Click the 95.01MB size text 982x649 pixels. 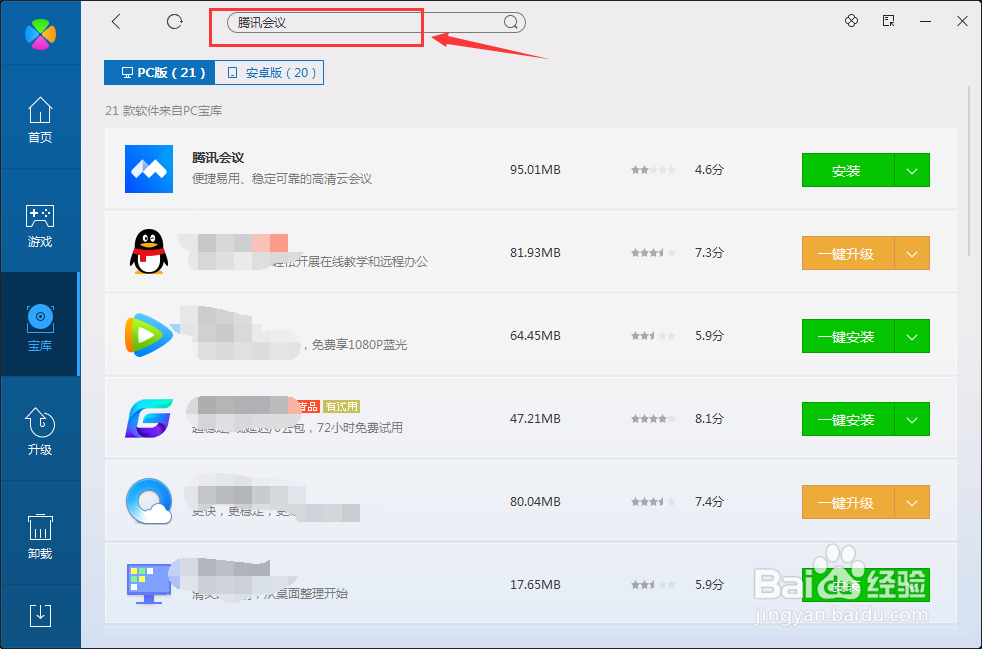(x=535, y=170)
